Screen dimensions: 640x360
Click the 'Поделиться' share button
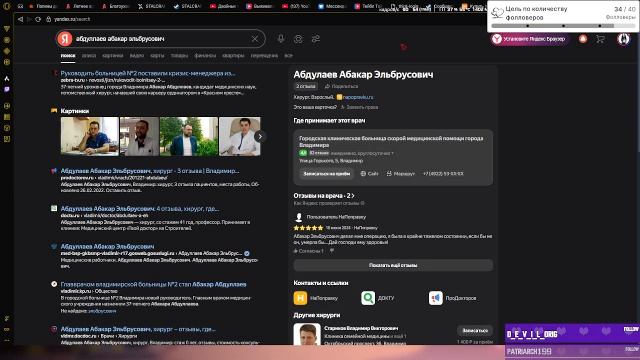341,86
